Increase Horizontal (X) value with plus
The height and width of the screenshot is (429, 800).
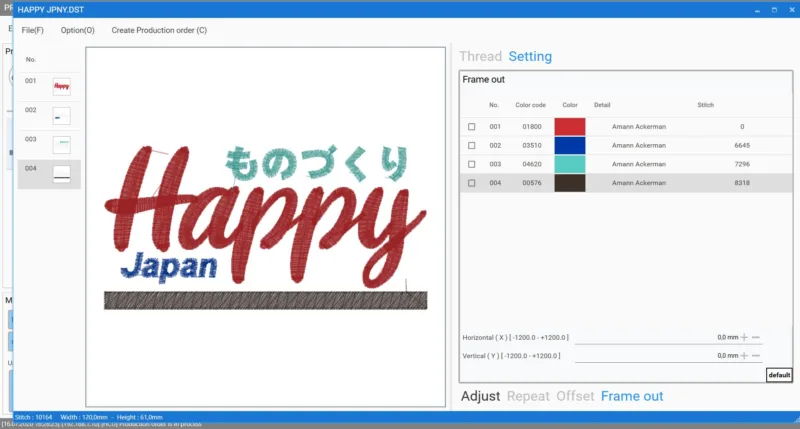744,337
